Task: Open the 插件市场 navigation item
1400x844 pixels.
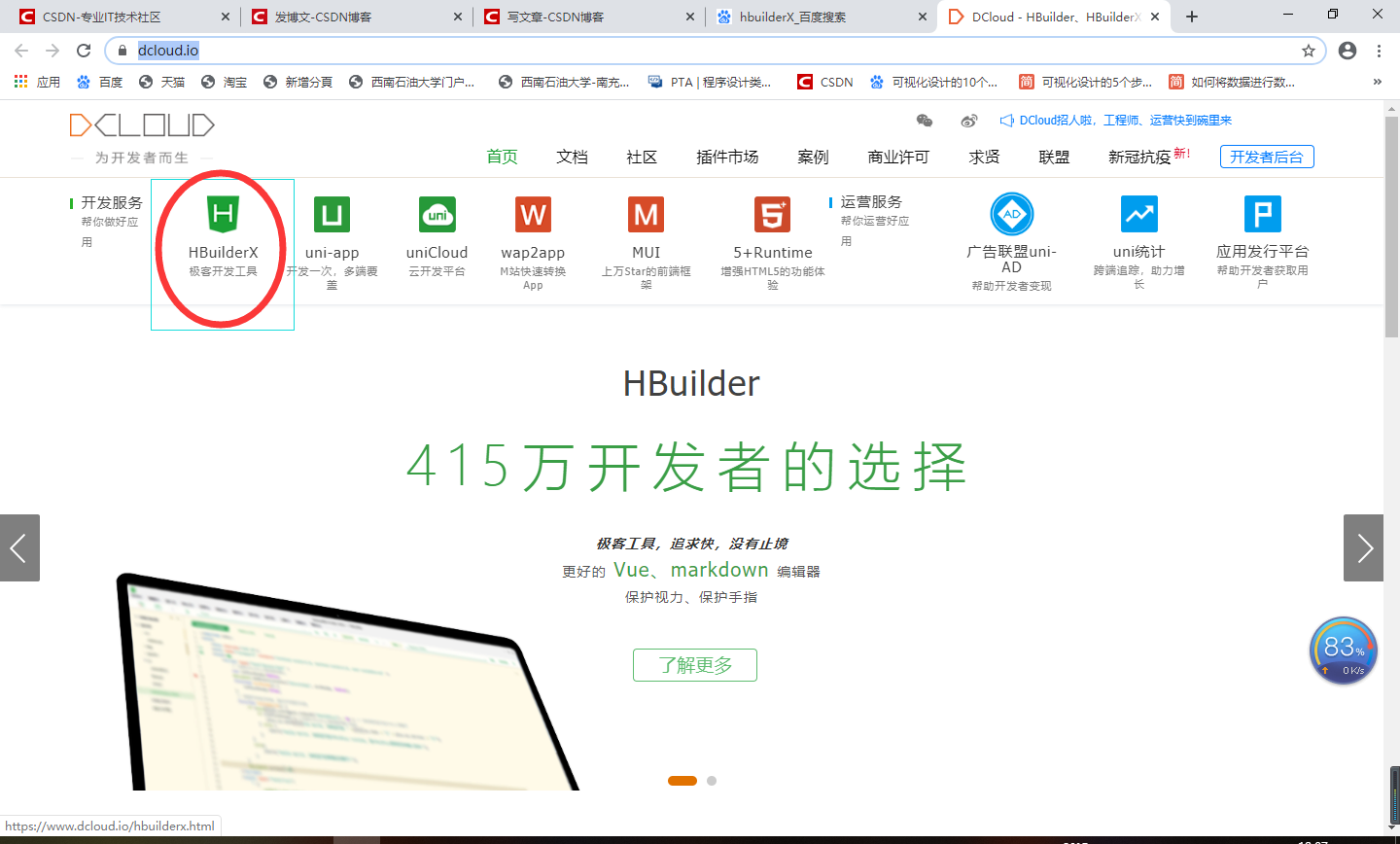Action: point(727,156)
